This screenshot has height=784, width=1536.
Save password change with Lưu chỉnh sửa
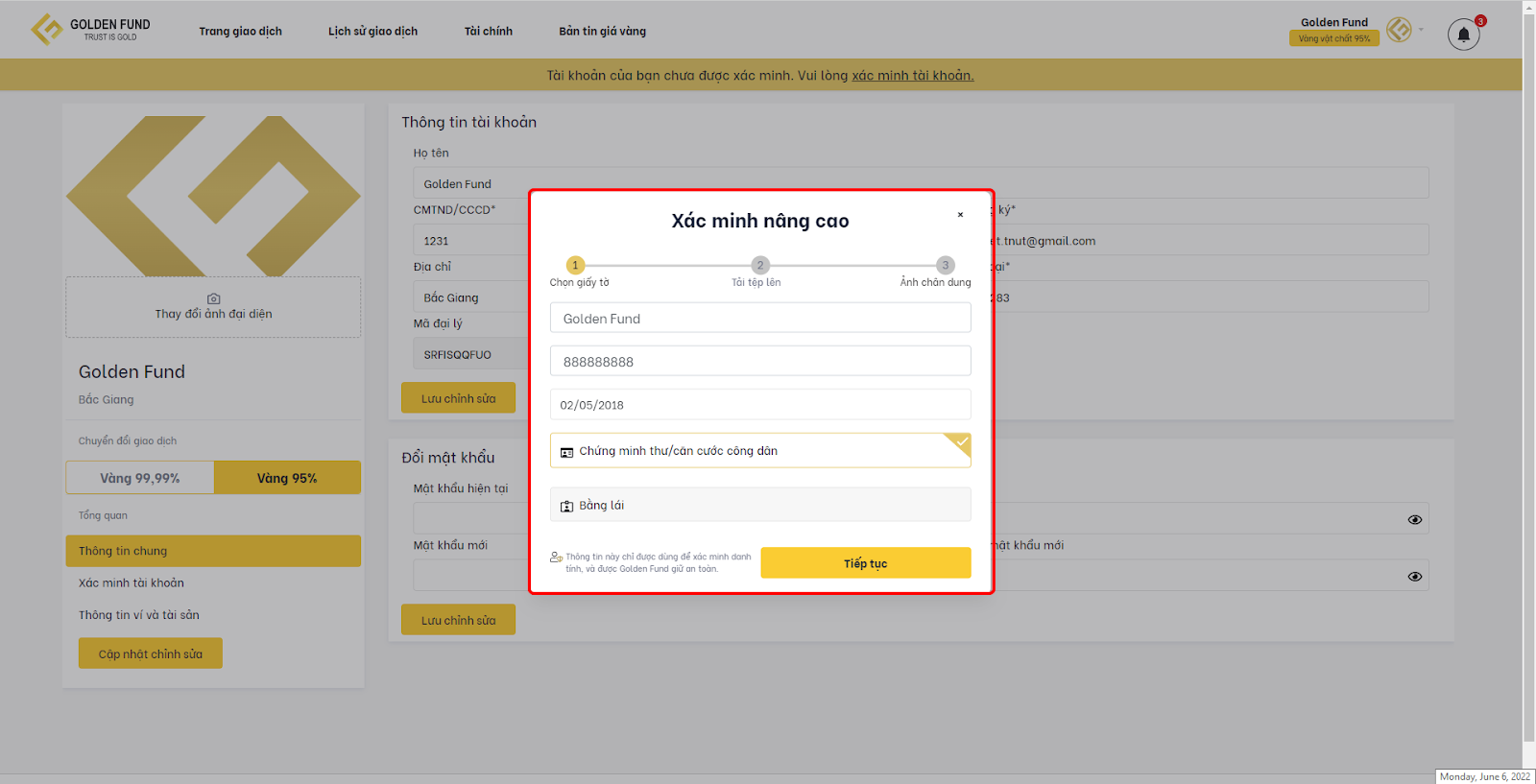(458, 620)
